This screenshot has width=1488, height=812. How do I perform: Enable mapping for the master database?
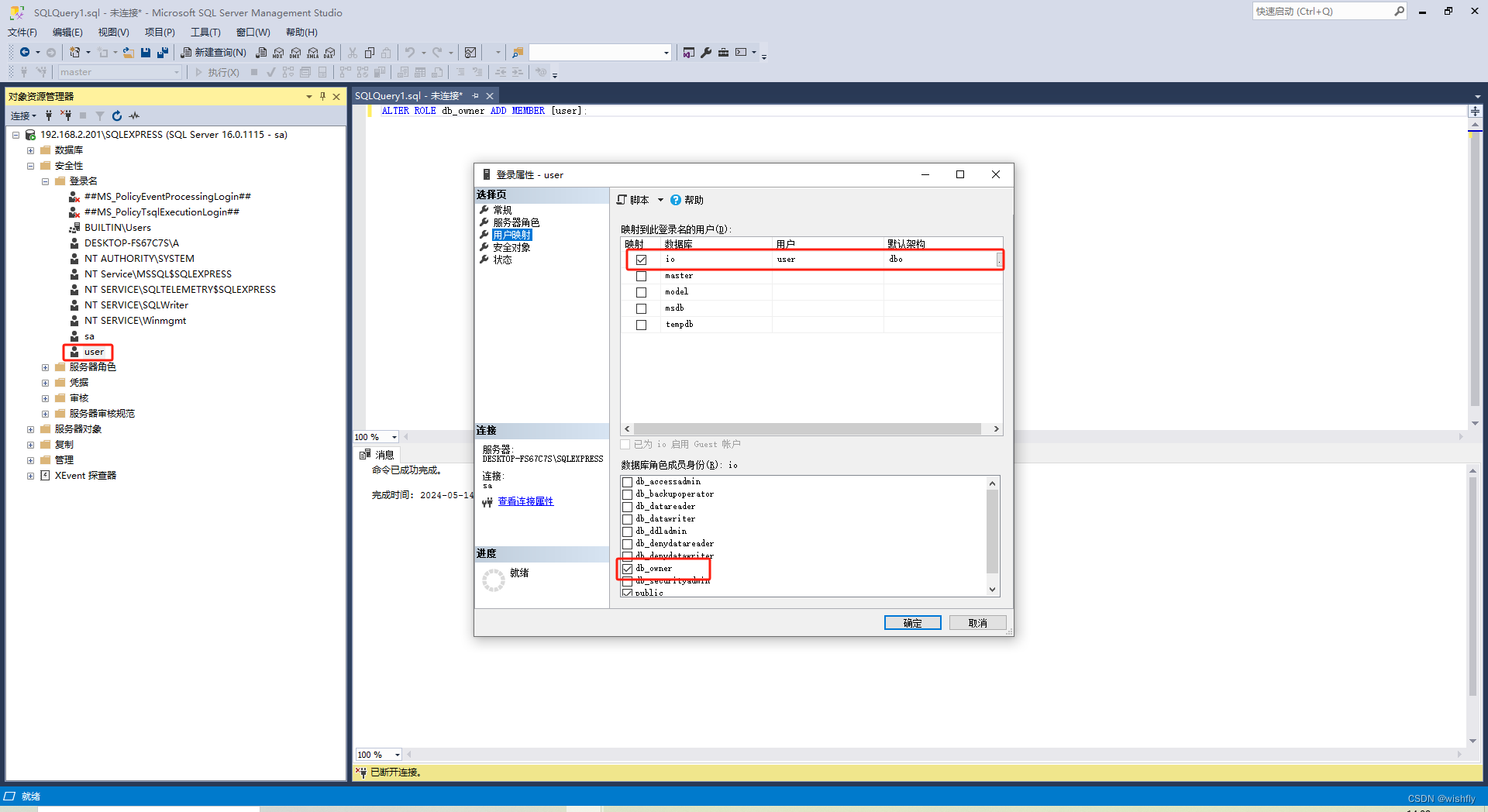pyautogui.click(x=641, y=276)
